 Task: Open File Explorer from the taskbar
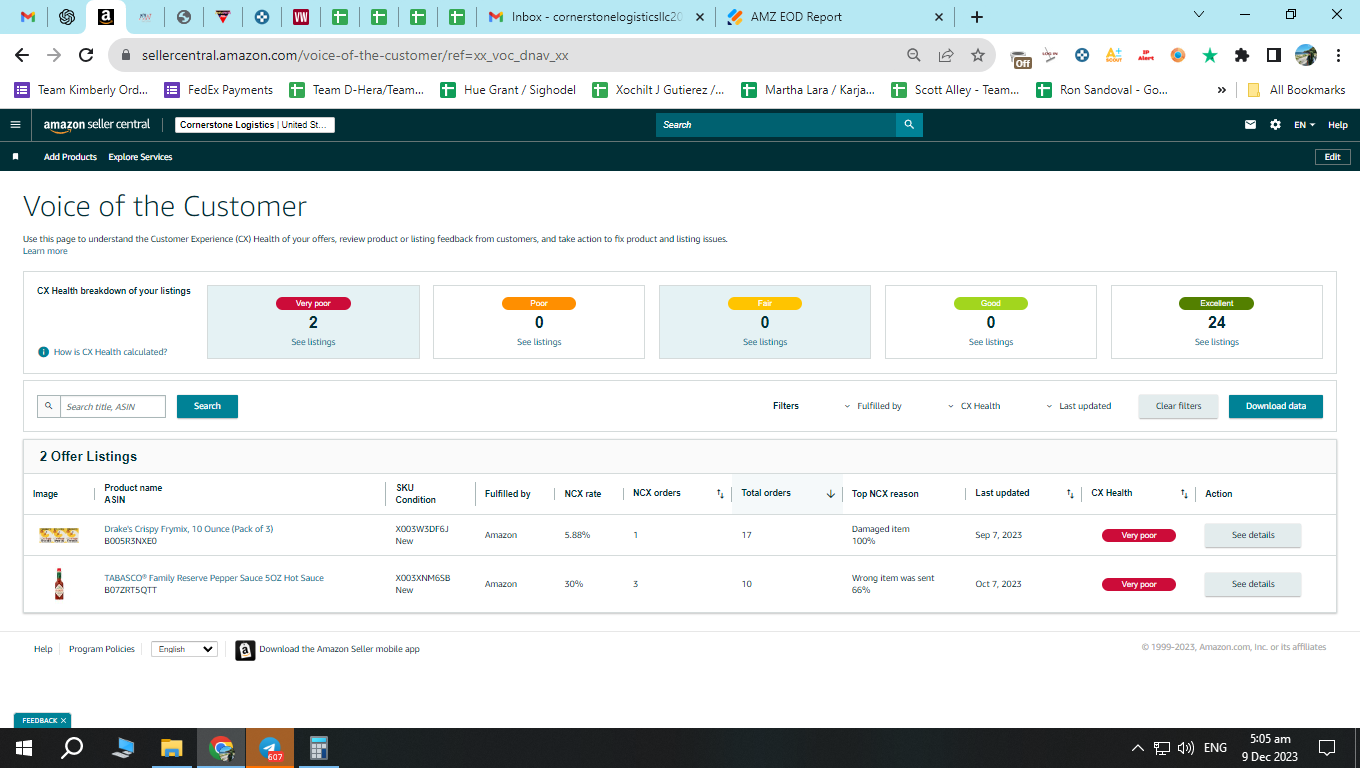tap(172, 748)
